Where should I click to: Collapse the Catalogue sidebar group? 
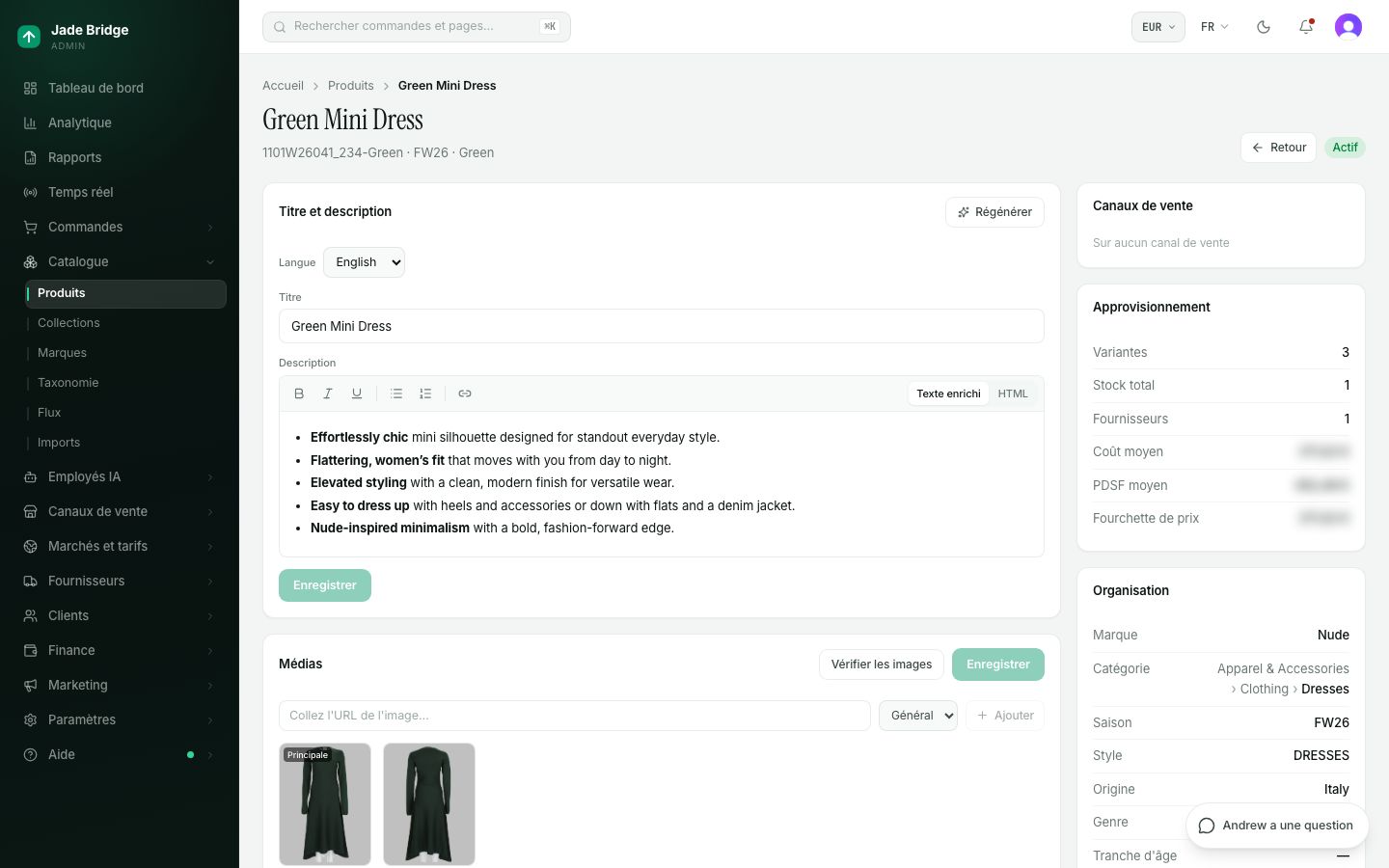click(x=120, y=261)
